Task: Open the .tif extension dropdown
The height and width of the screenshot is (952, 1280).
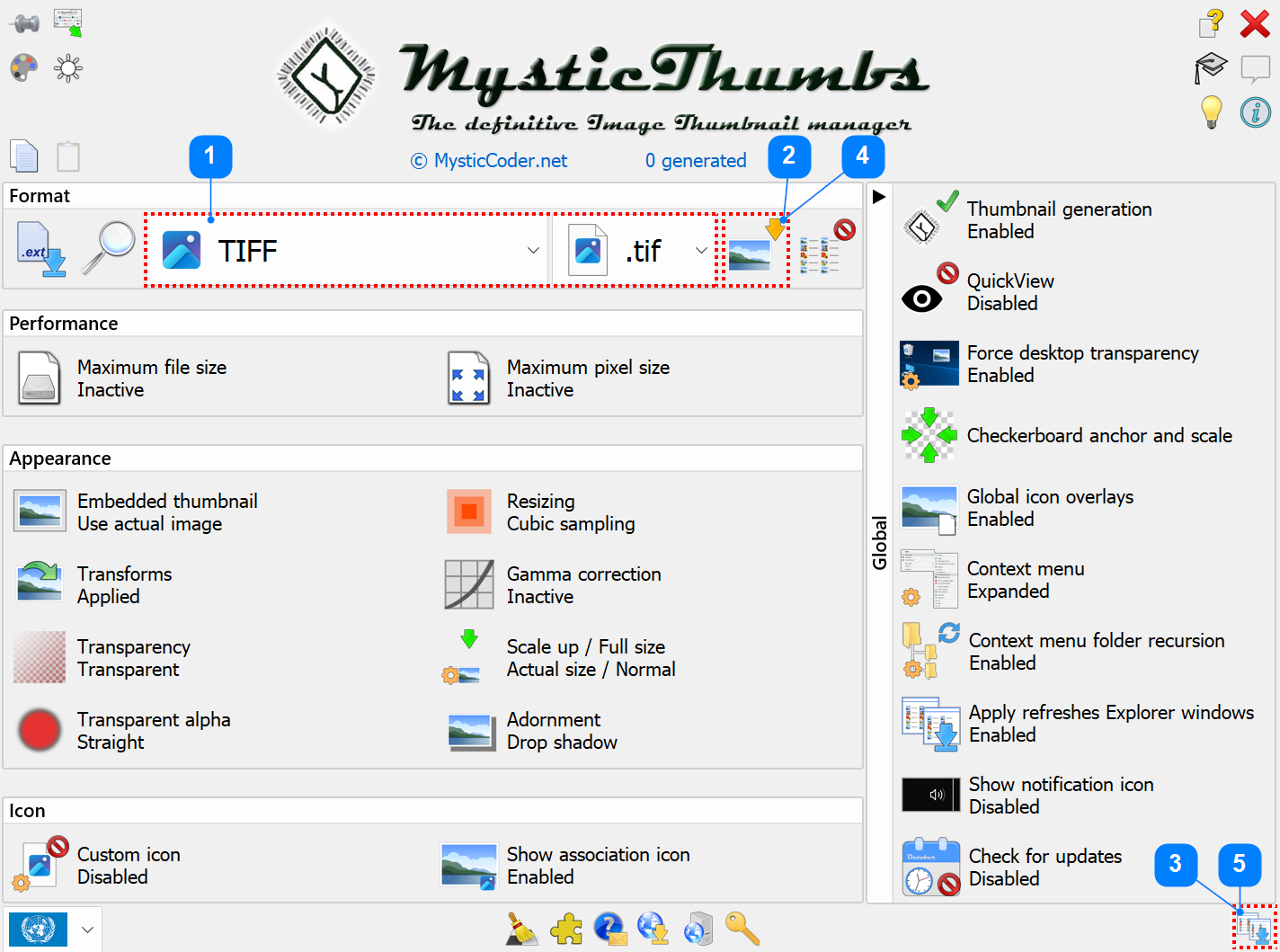Action: click(635, 251)
